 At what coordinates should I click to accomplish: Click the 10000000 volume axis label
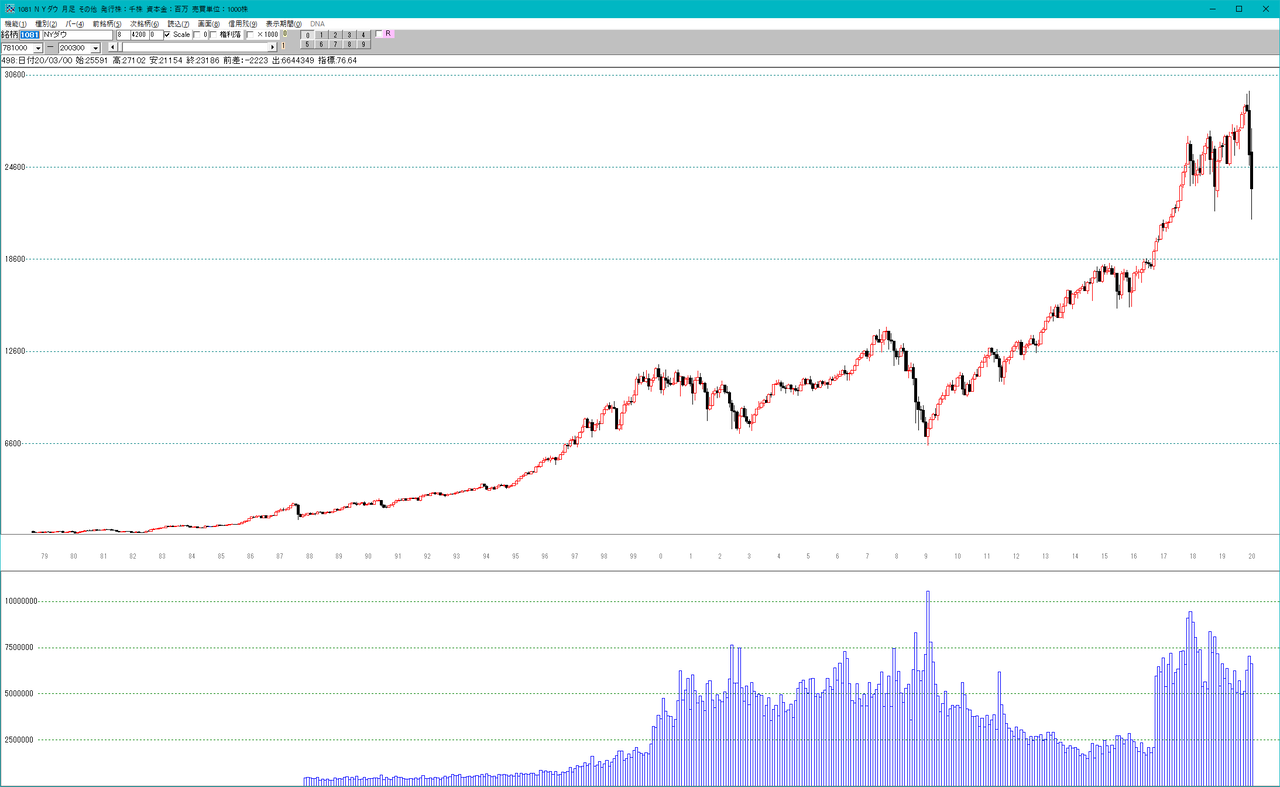tap(21, 601)
